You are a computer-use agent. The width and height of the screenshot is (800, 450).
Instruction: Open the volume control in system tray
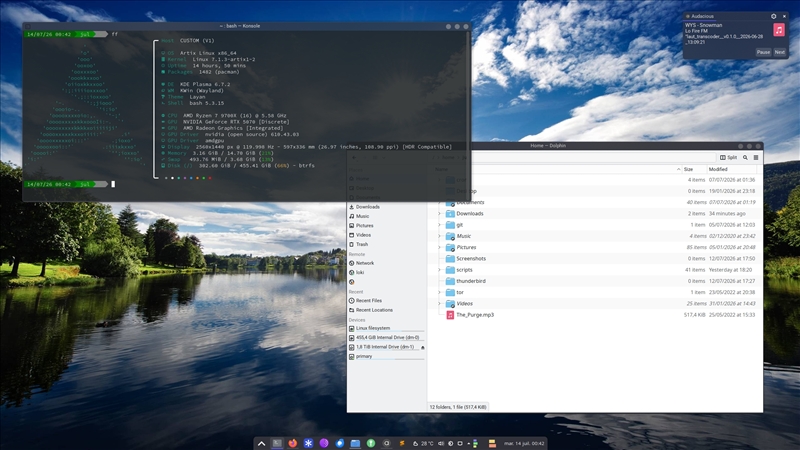(x=441, y=443)
